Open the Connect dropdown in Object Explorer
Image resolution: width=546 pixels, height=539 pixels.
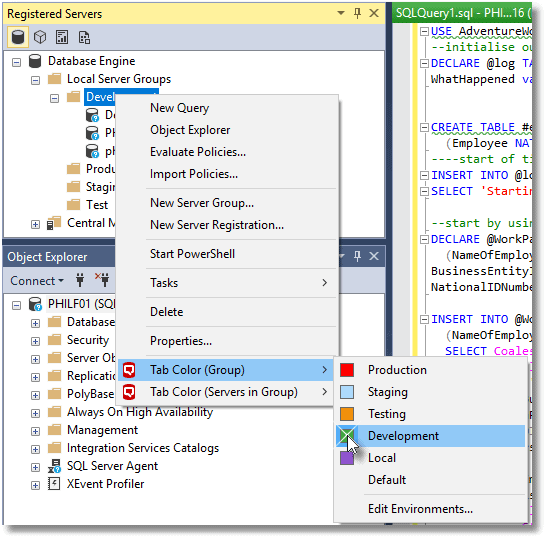(x=37, y=281)
